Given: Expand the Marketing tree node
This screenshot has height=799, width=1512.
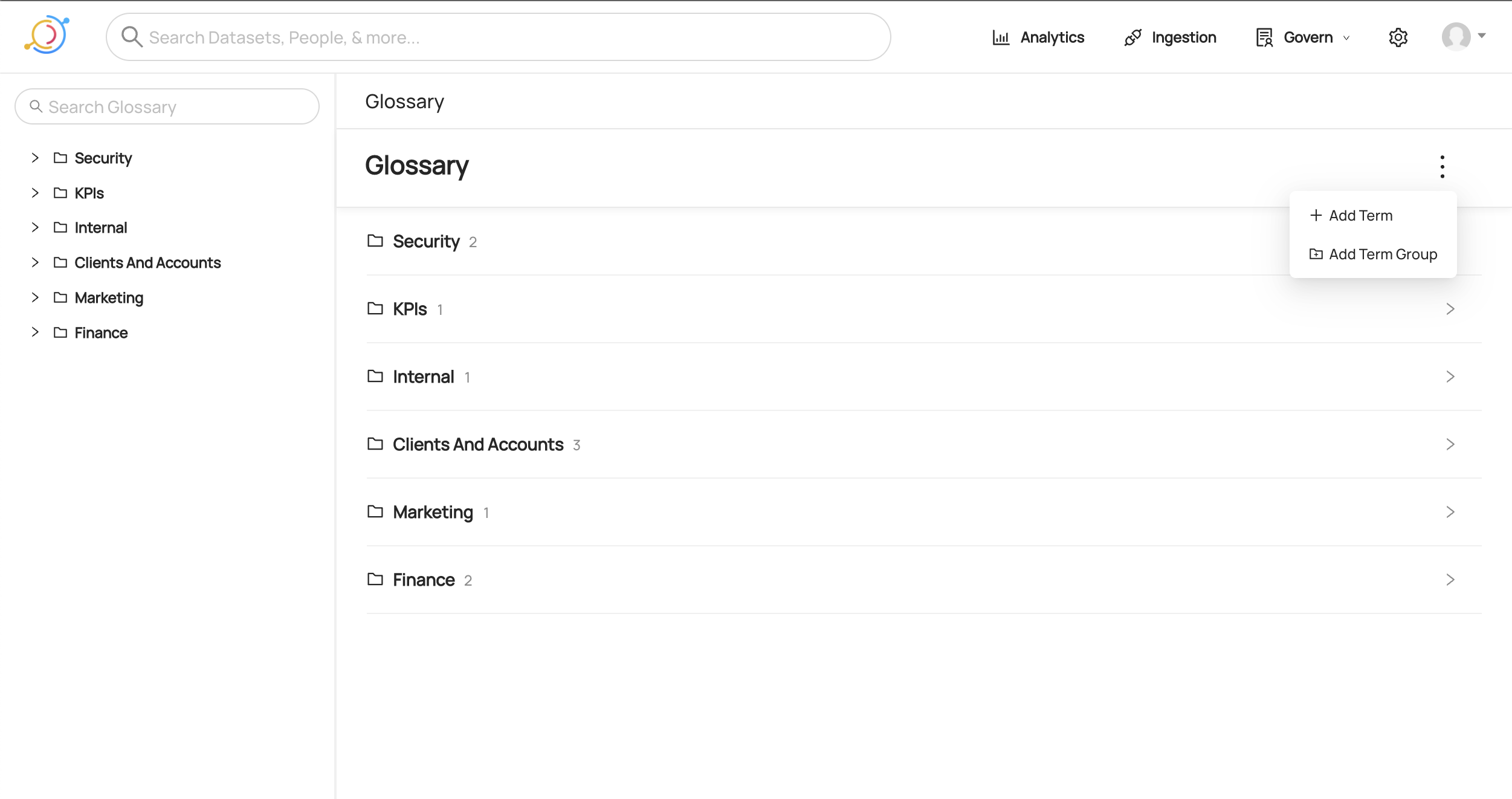Looking at the screenshot, I should tap(35, 297).
